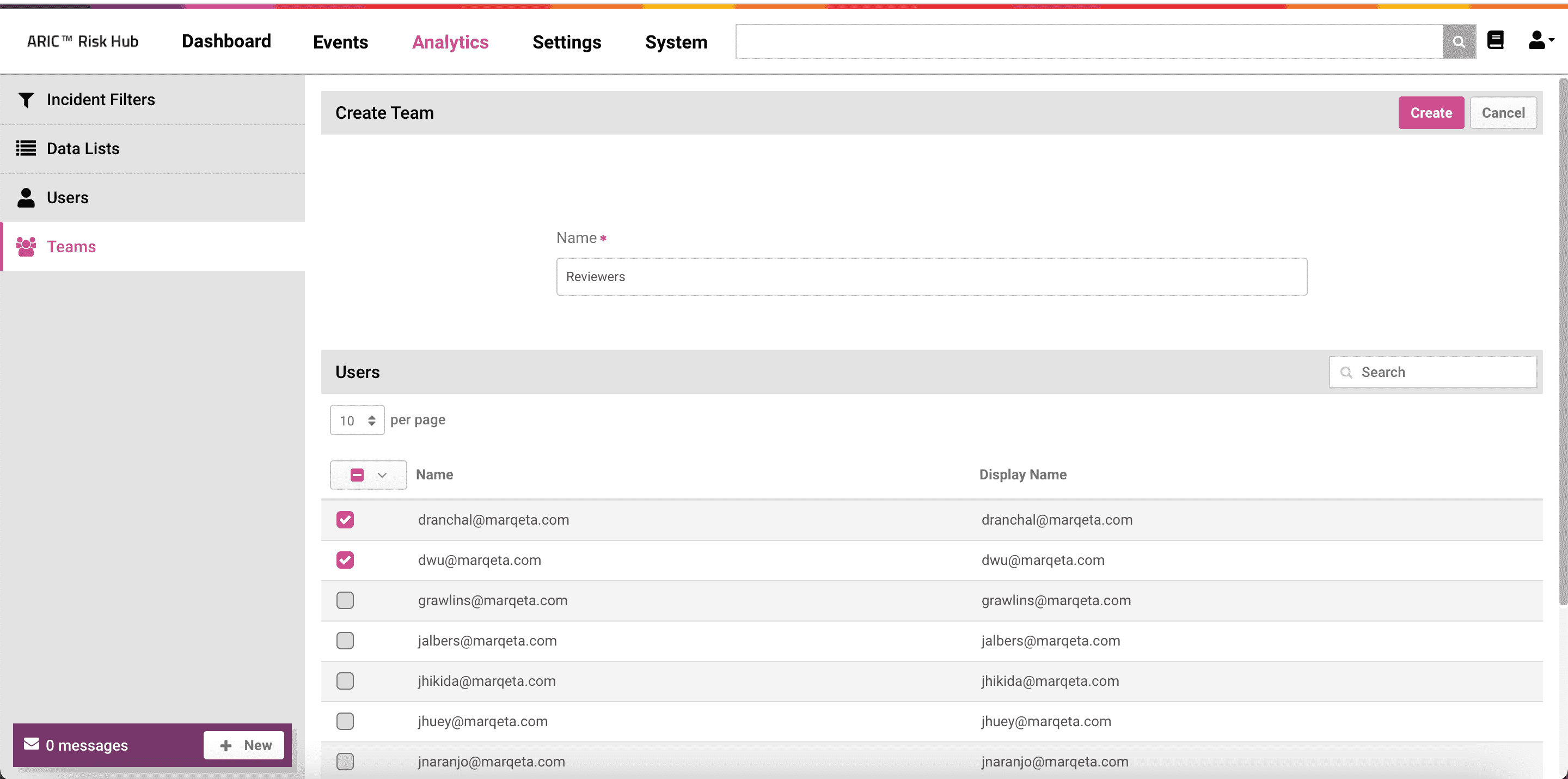The width and height of the screenshot is (1568, 779).
Task: Click the Create button
Action: click(1431, 113)
